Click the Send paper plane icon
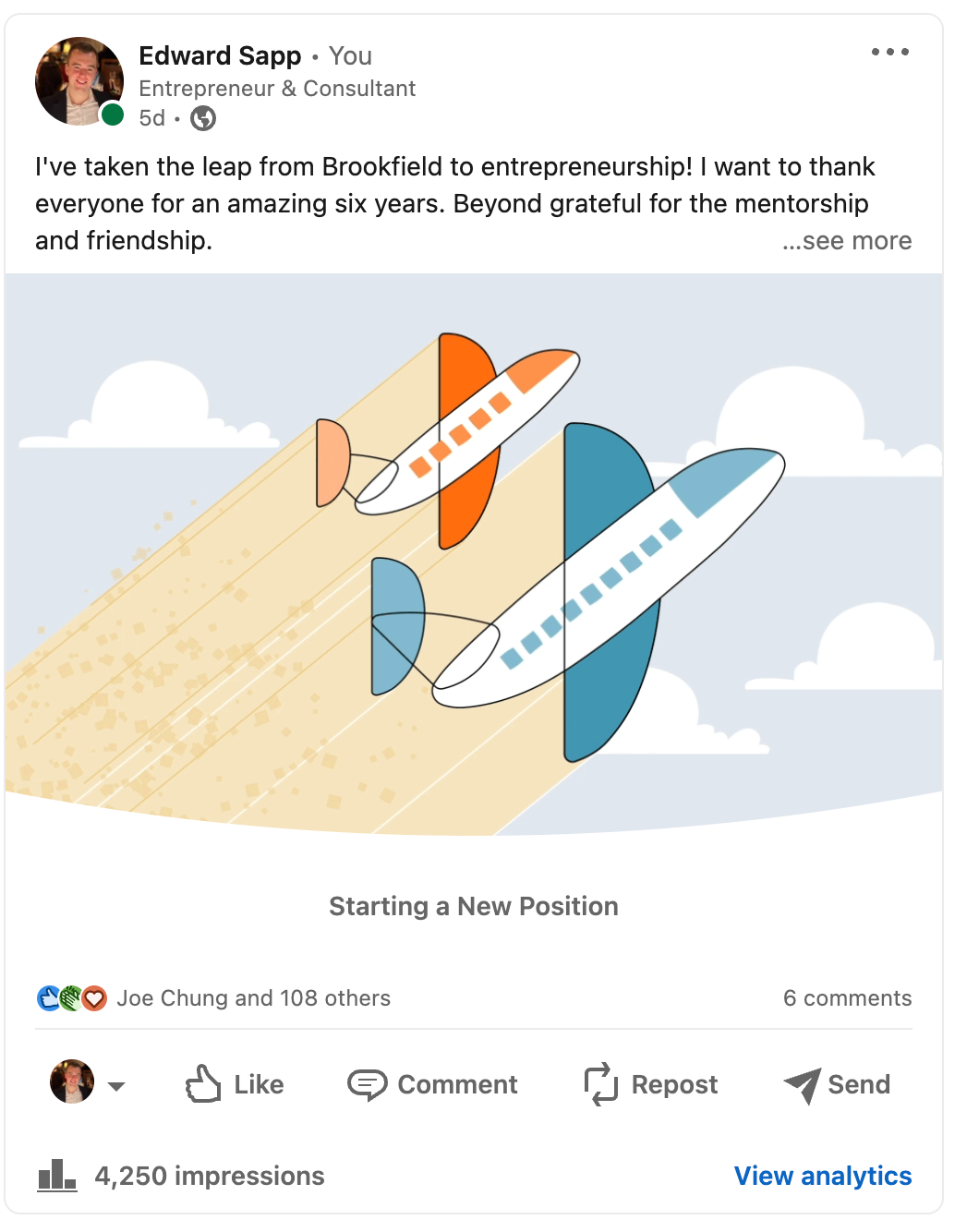The height and width of the screenshot is (1232, 979). click(803, 1085)
